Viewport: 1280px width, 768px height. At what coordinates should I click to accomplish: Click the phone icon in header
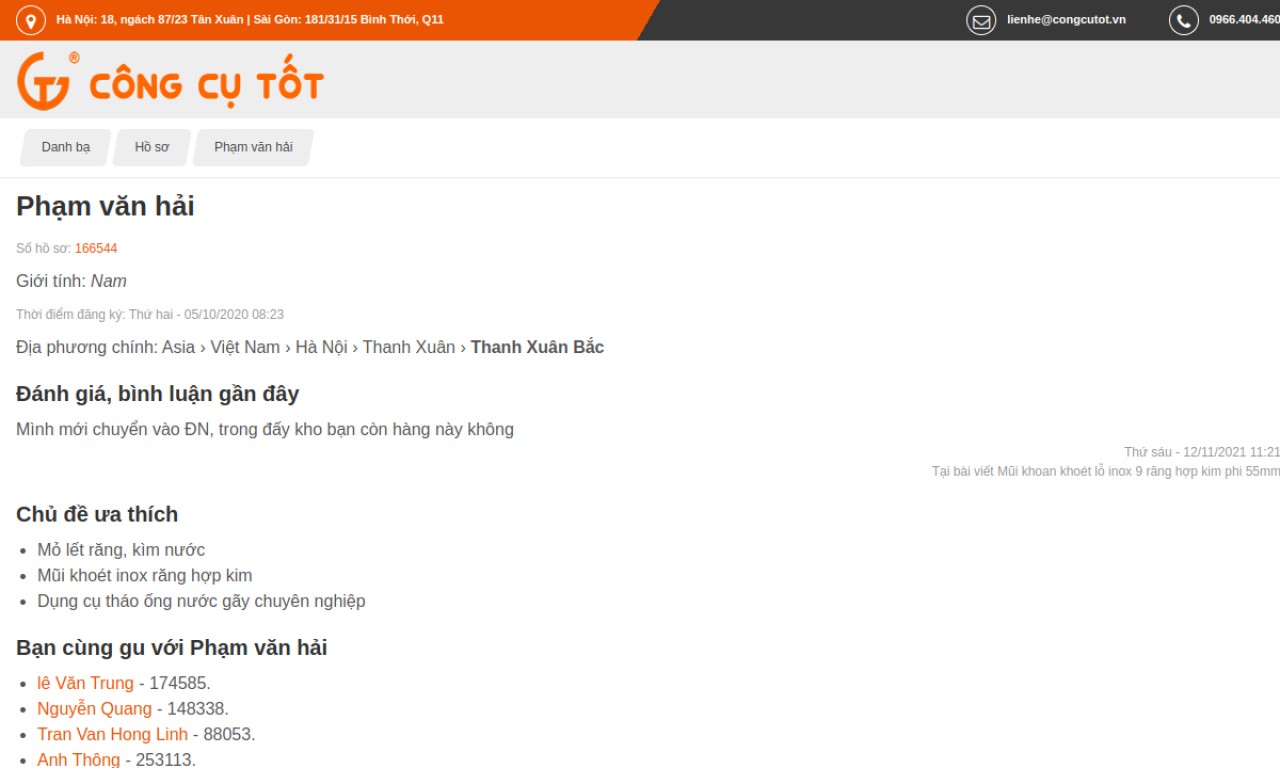point(1184,20)
